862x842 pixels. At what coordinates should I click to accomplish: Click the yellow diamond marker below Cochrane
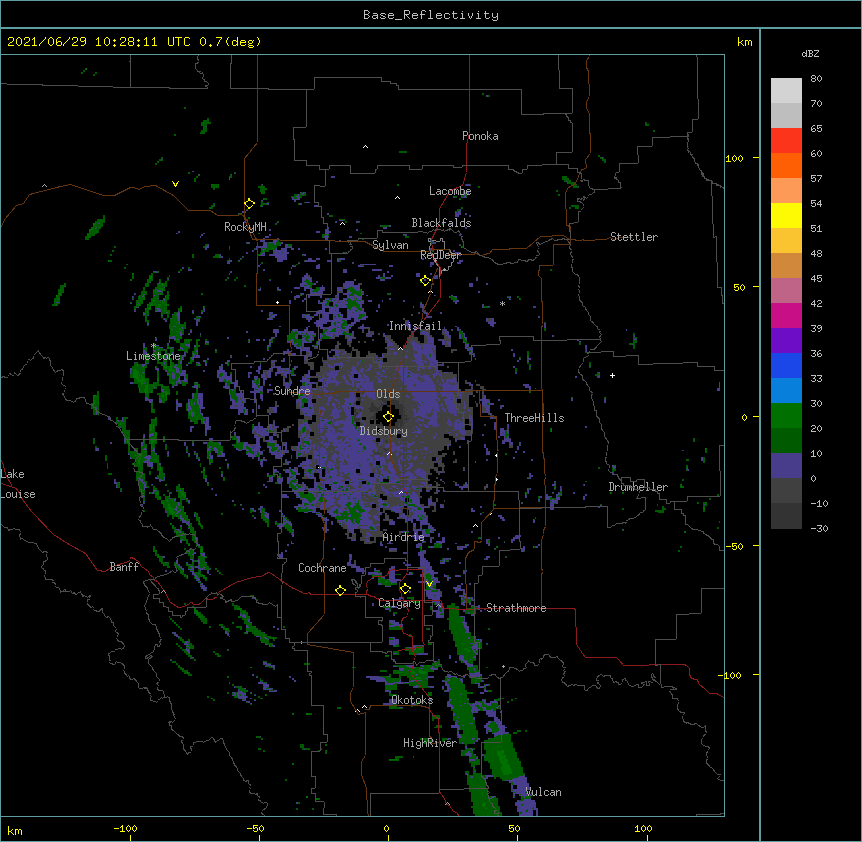[x=340, y=590]
